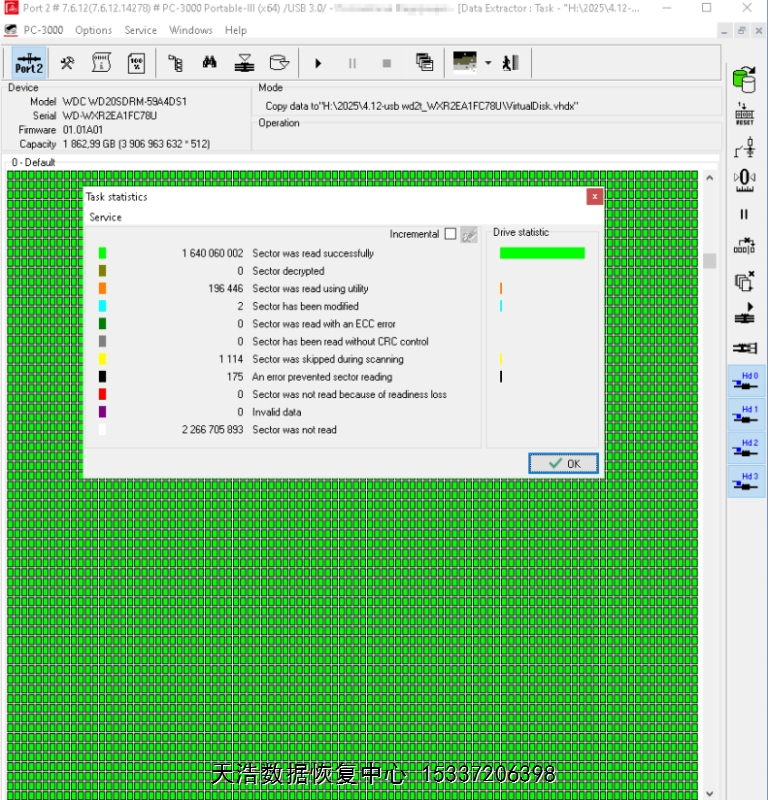
Task: Open the Options menu
Action: 93,30
